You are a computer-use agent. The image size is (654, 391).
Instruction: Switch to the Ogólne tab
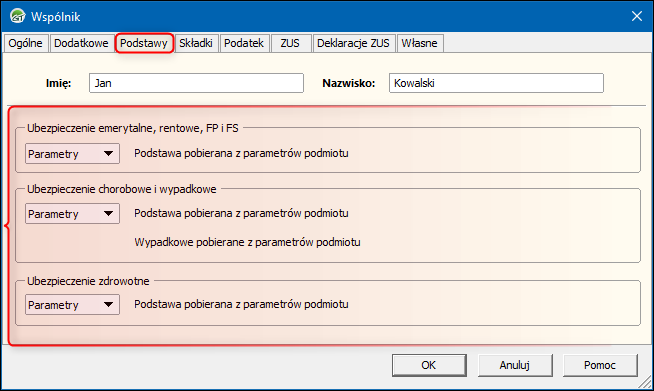tap(25, 43)
